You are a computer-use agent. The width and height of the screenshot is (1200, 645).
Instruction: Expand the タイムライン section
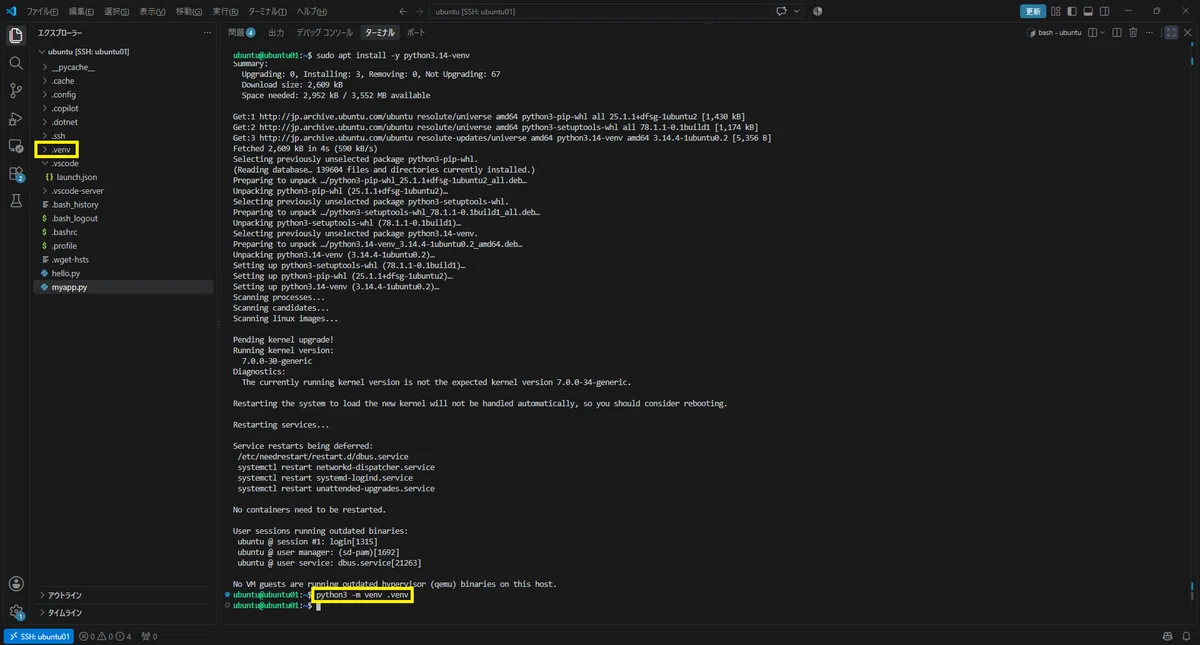click(x=124, y=612)
